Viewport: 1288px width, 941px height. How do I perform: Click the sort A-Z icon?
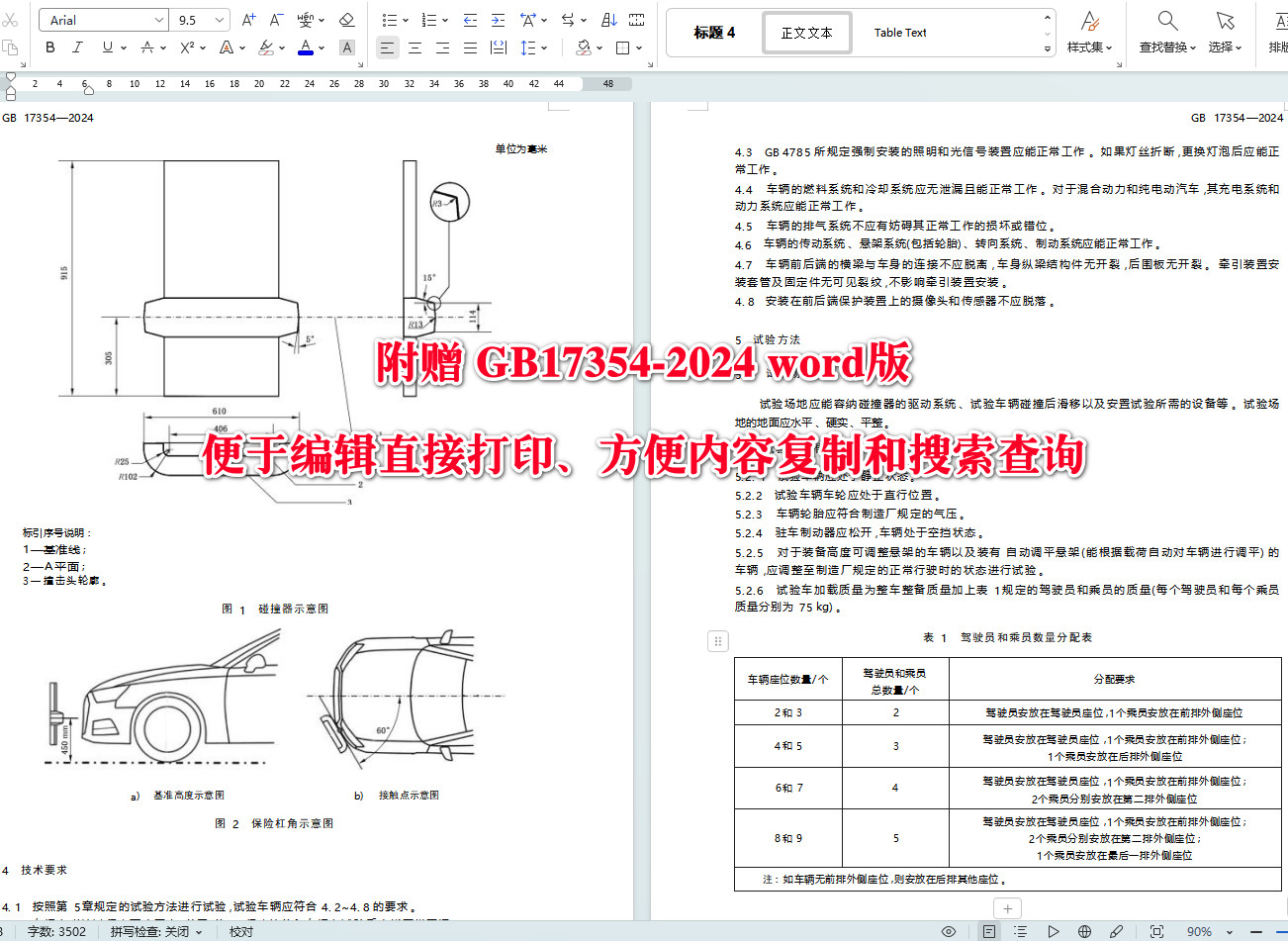click(609, 20)
